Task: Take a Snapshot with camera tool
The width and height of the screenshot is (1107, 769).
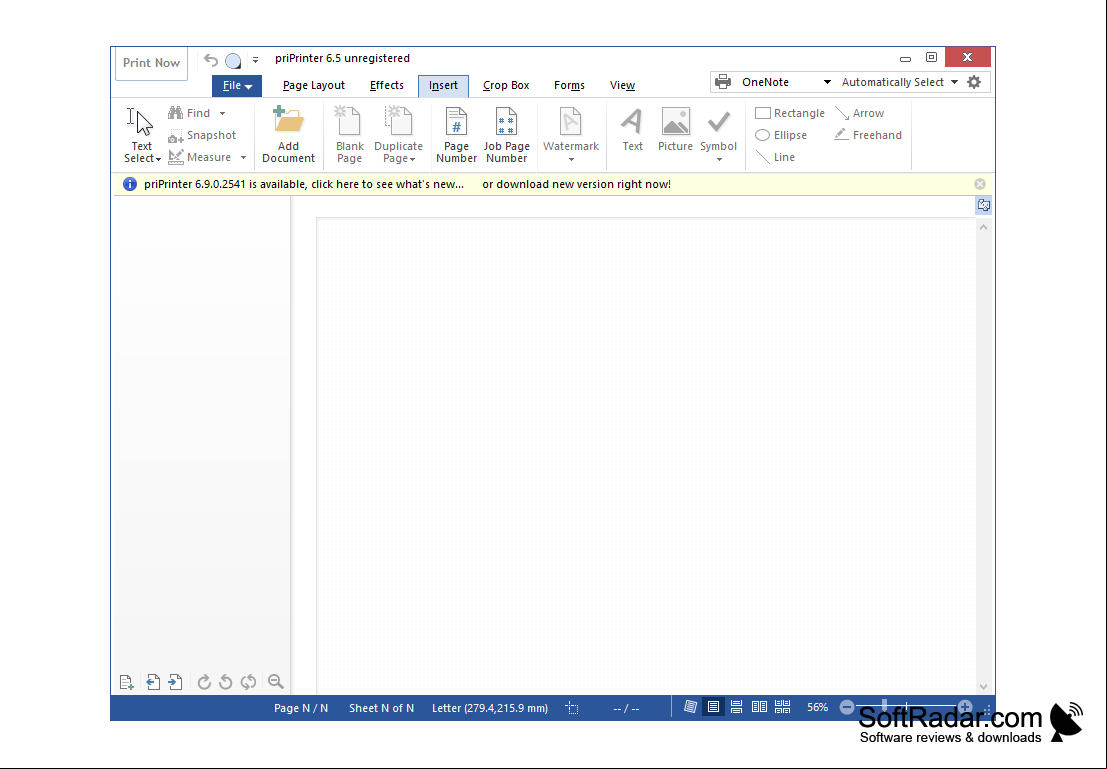Action: (x=202, y=135)
